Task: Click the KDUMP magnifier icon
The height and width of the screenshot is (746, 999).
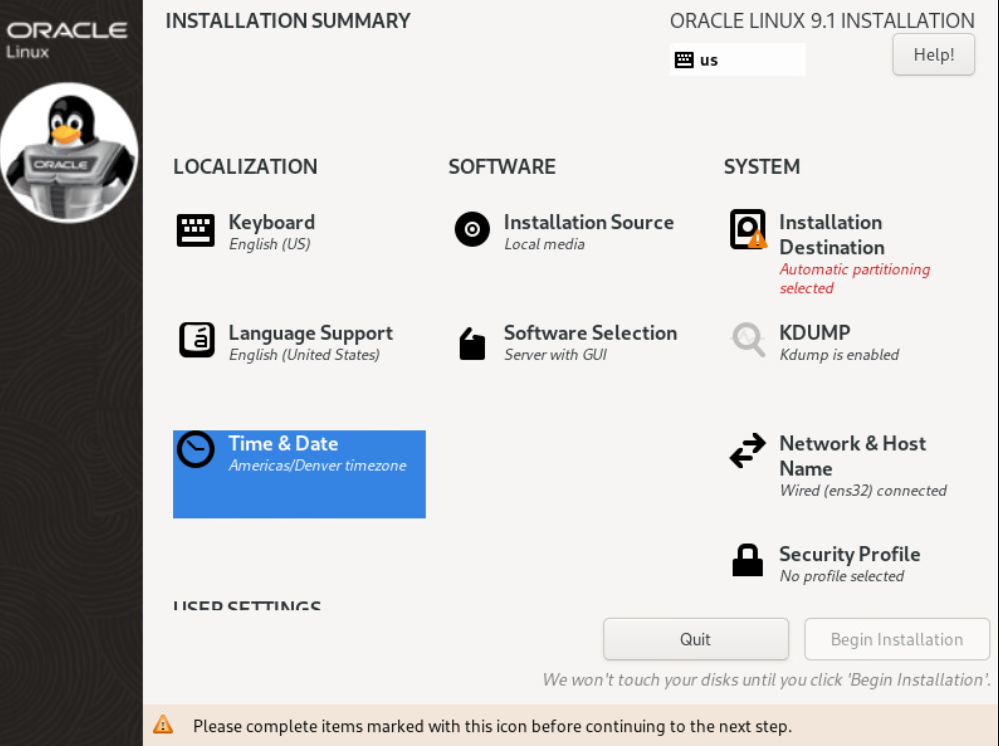Action: [748, 340]
